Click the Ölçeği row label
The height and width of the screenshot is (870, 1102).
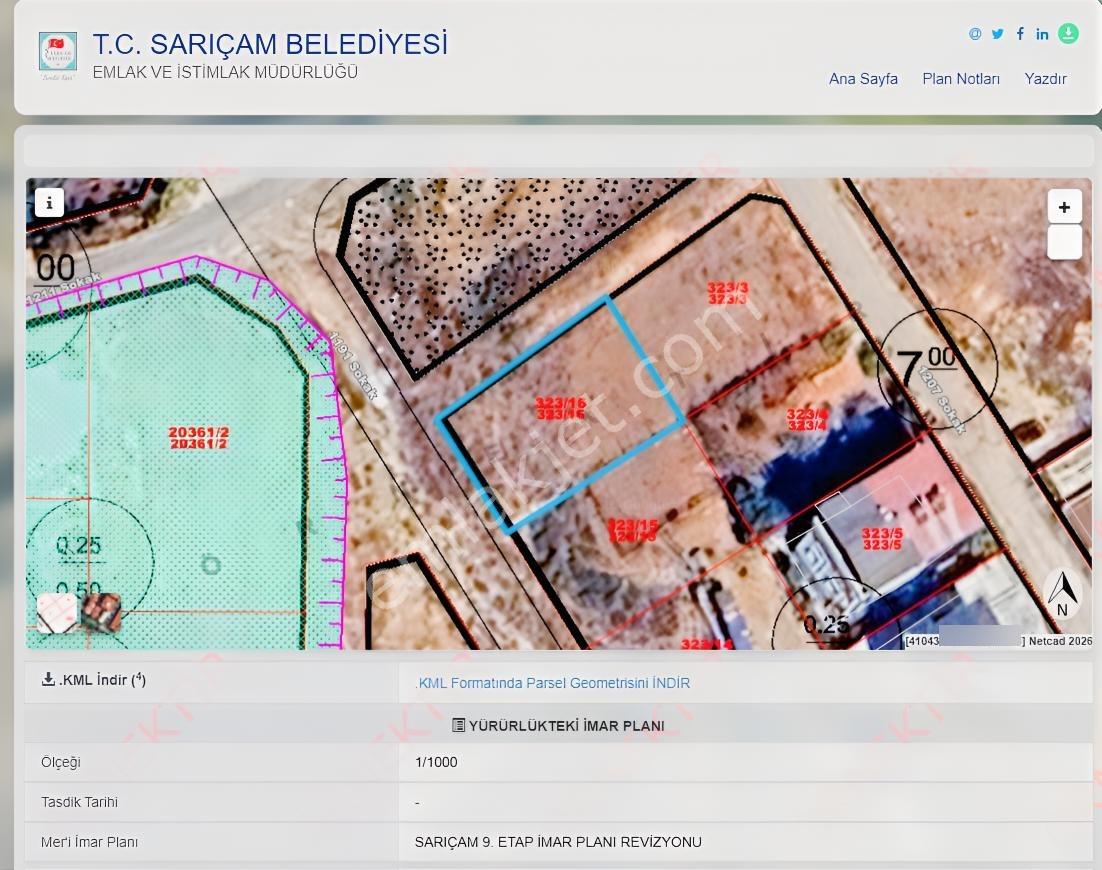tap(61, 762)
